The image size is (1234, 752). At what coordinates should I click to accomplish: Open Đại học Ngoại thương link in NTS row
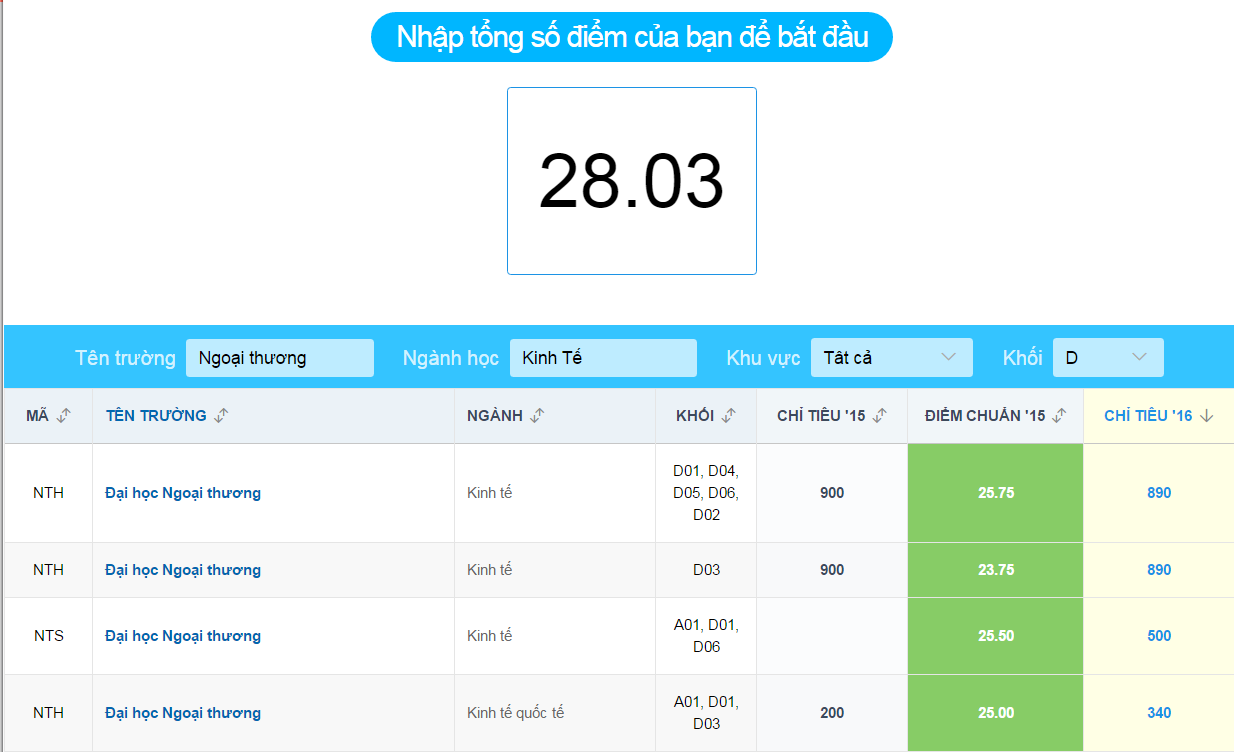click(x=183, y=636)
